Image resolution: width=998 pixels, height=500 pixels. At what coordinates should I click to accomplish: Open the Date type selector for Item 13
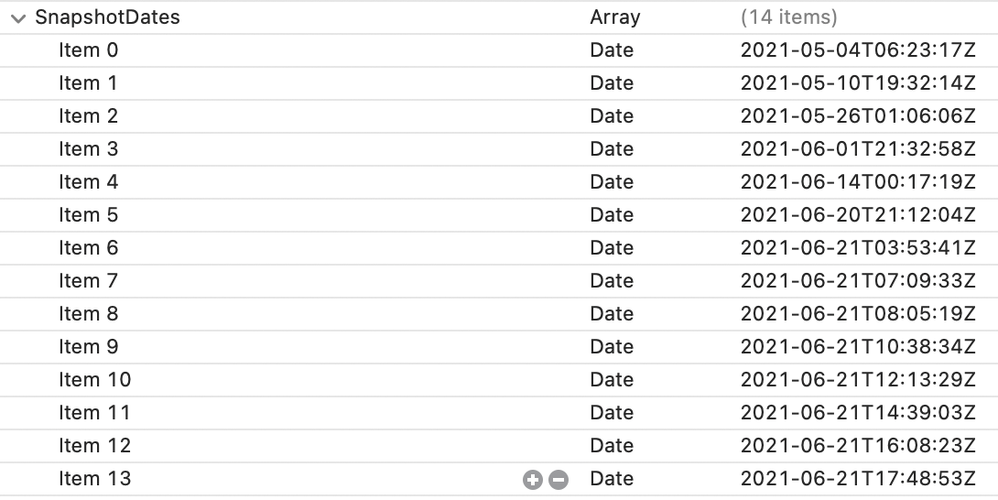pyautogui.click(x=612, y=478)
